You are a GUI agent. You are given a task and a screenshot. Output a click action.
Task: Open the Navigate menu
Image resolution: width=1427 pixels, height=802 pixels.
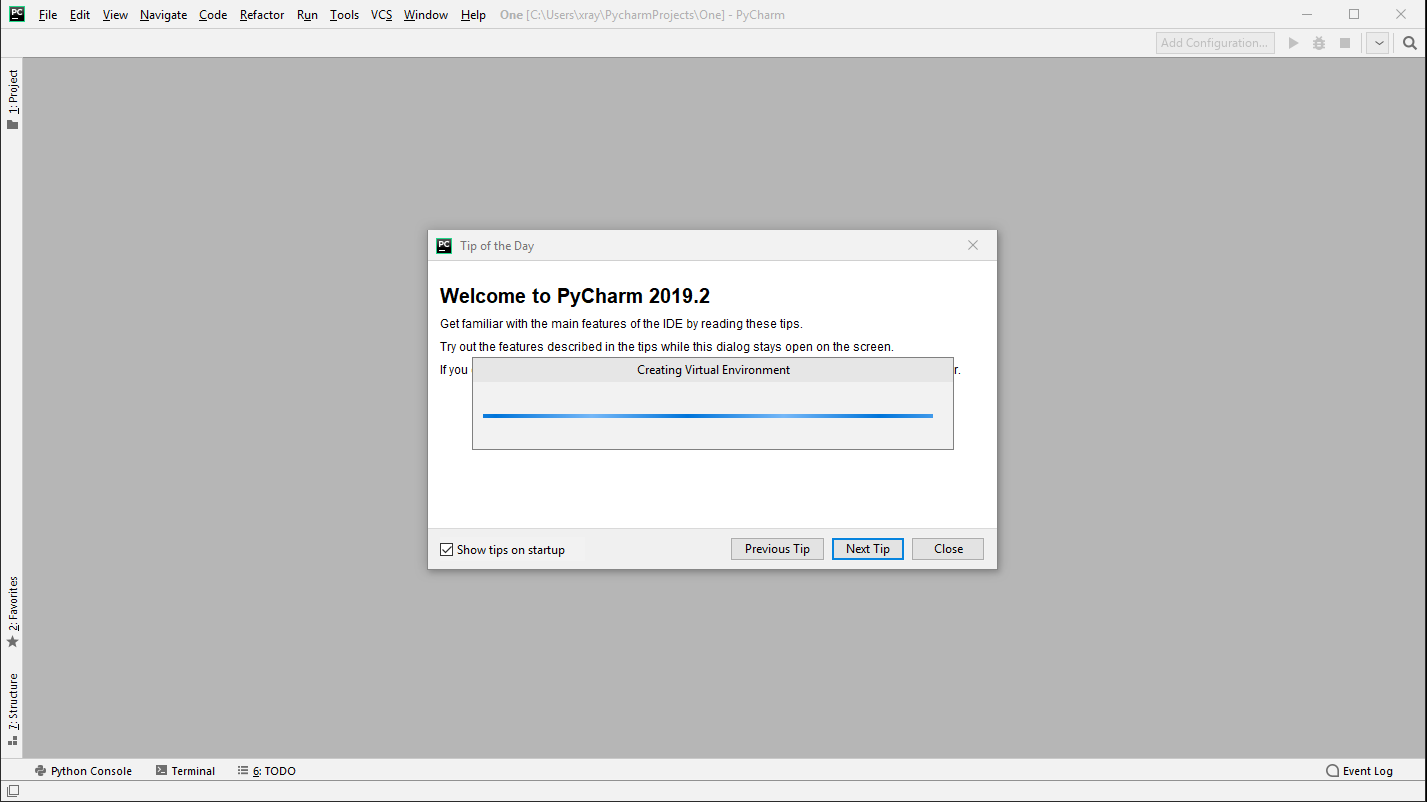tap(163, 15)
